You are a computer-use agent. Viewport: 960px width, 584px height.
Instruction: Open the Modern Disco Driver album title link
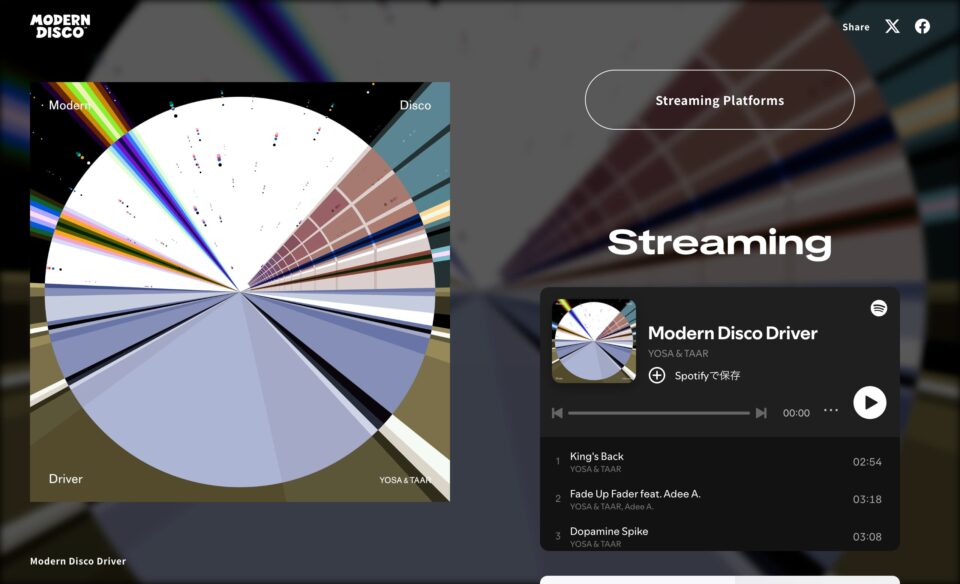click(732, 333)
